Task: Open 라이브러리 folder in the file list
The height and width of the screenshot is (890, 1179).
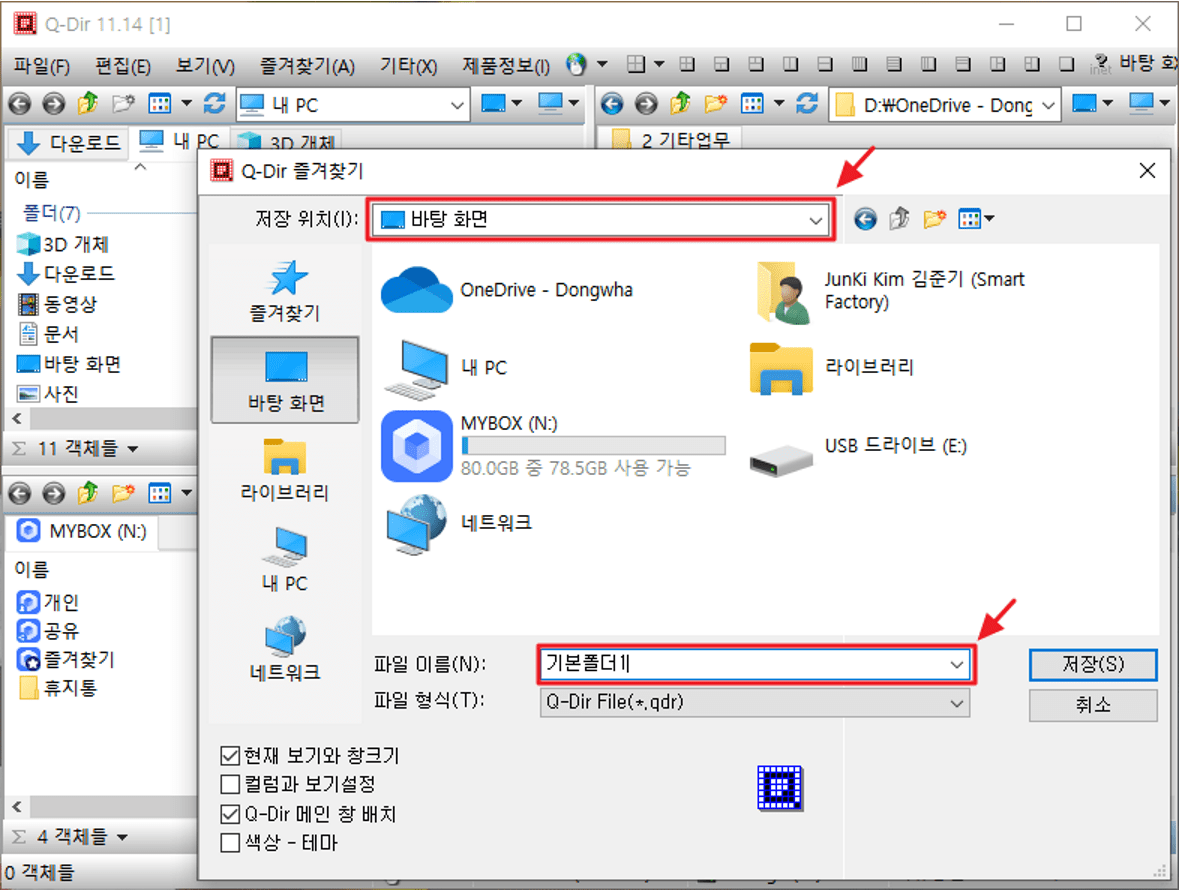Action: tap(832, 368)
